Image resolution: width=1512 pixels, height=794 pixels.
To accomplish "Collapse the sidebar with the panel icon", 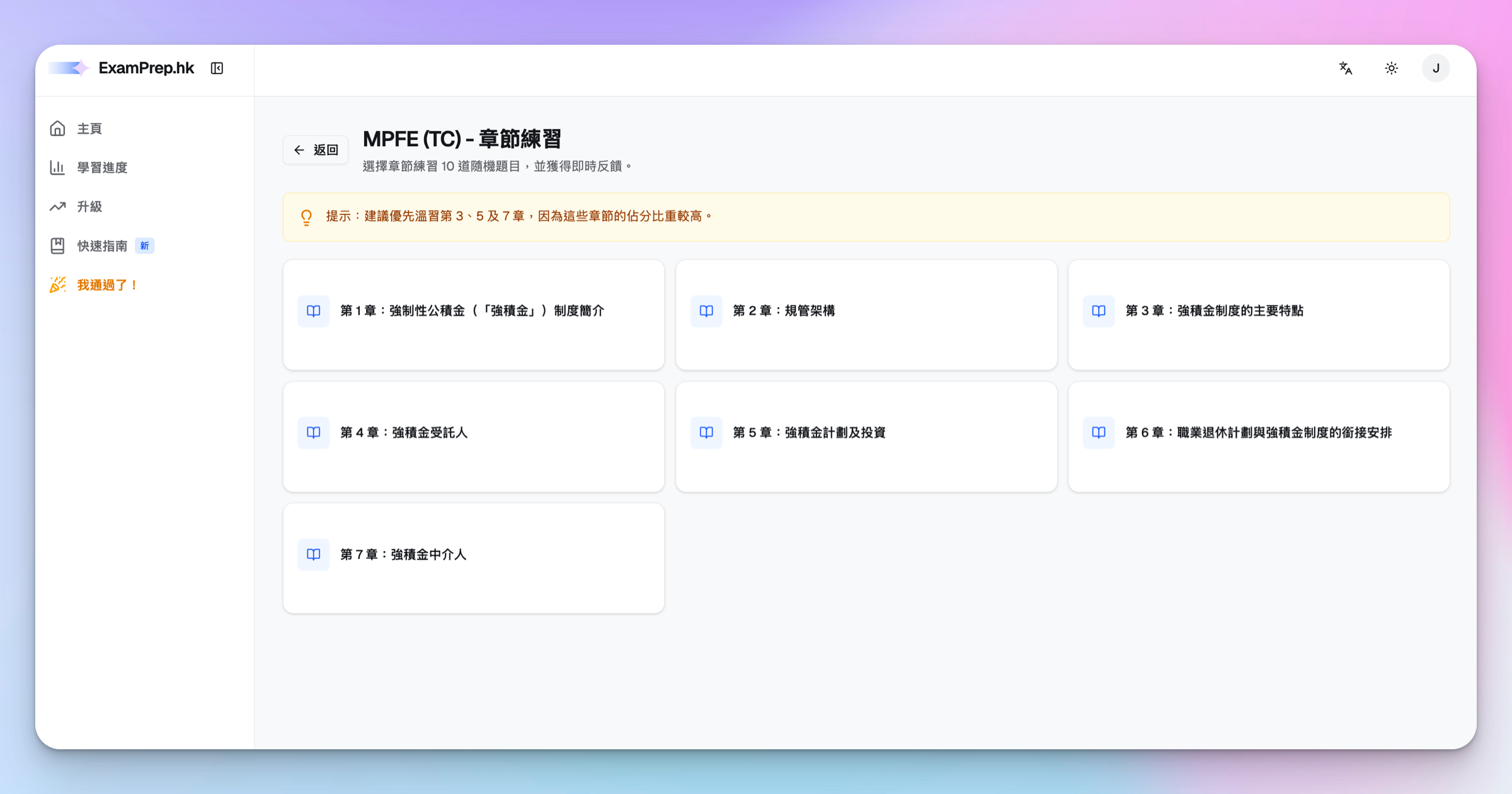I will click(217, 68).
